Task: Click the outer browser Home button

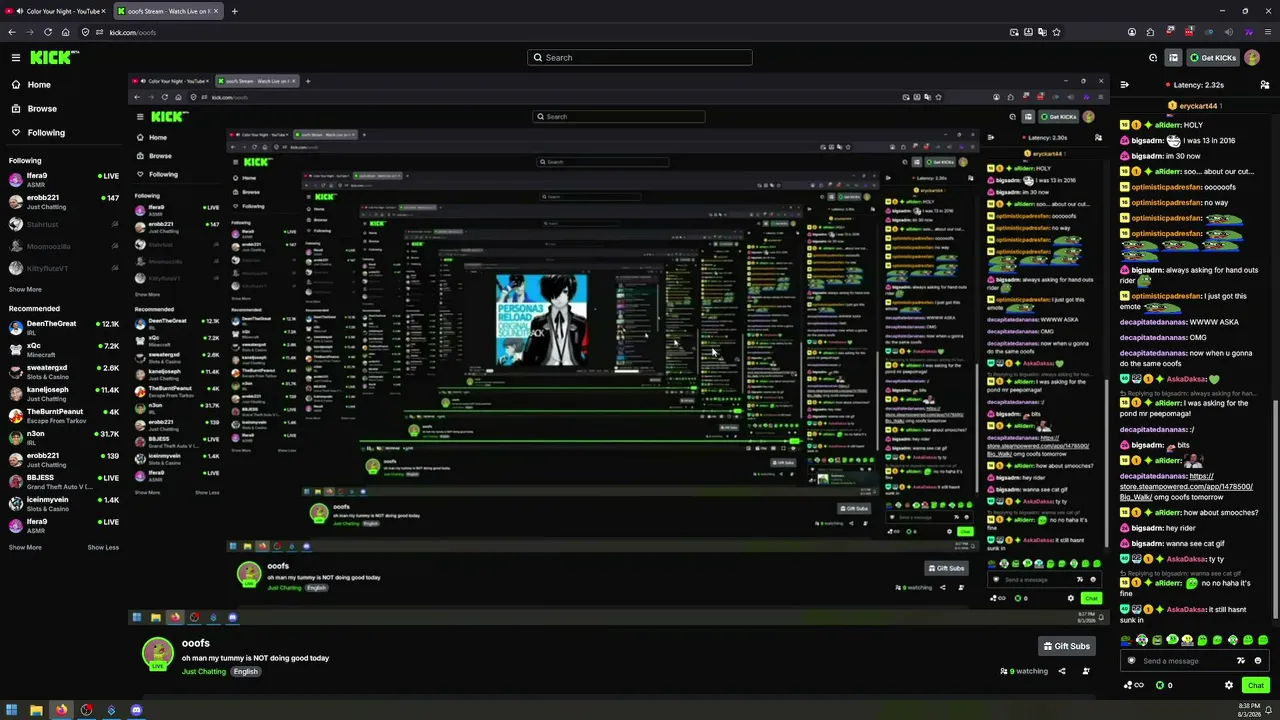Action: [x=65, y=32]
